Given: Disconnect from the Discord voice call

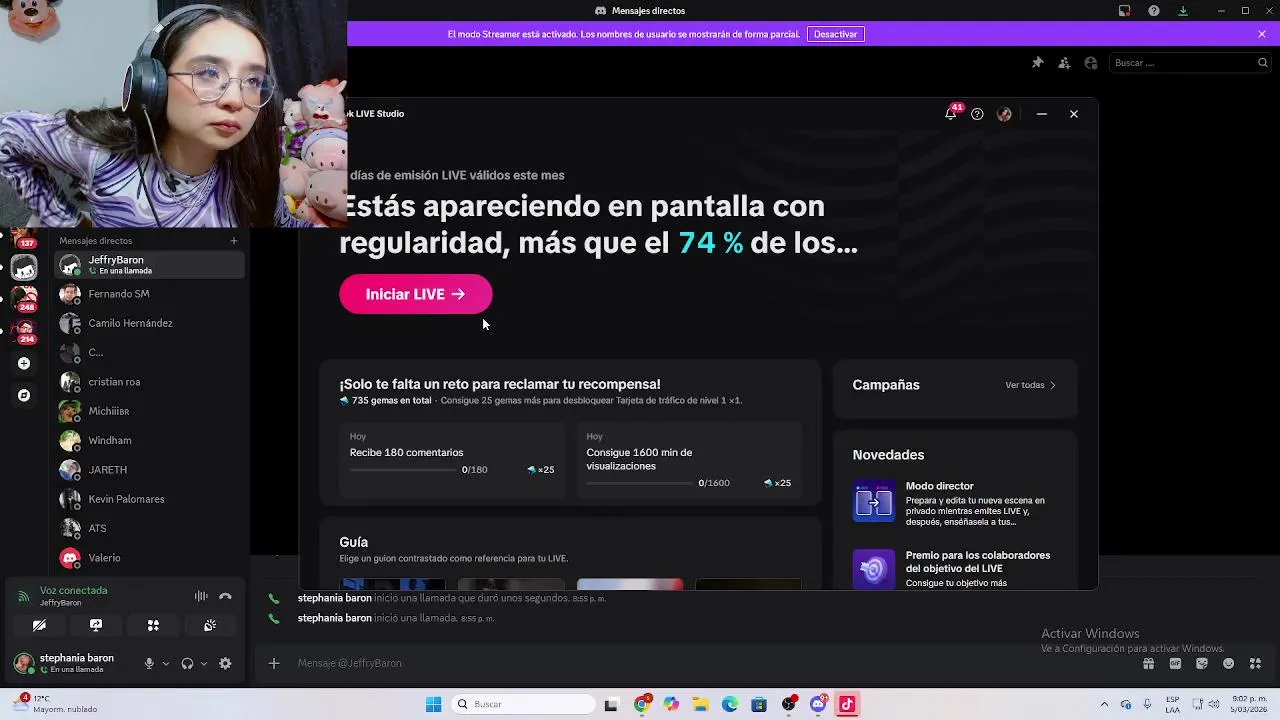Looking at the screenshot, I should (x=225, y=596).
